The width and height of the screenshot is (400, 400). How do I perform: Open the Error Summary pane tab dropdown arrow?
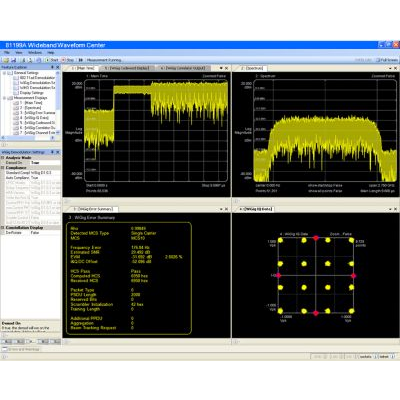(221, 209)
